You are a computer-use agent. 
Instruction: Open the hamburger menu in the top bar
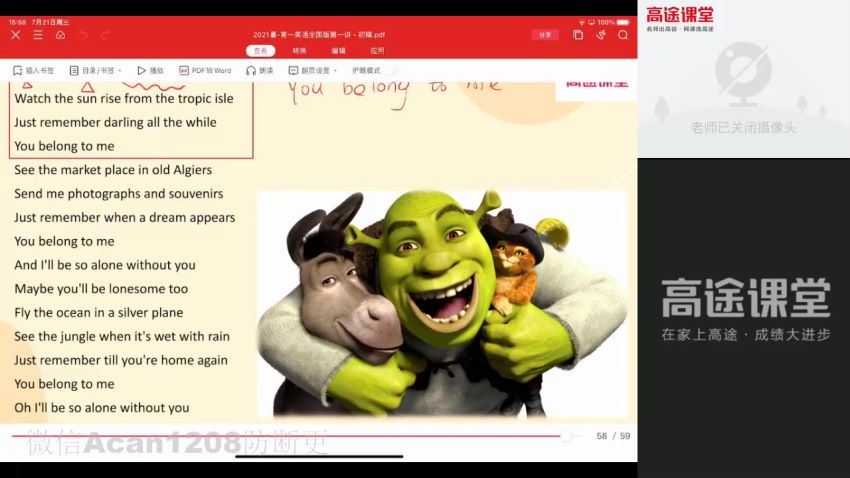(x=38, y=35)
